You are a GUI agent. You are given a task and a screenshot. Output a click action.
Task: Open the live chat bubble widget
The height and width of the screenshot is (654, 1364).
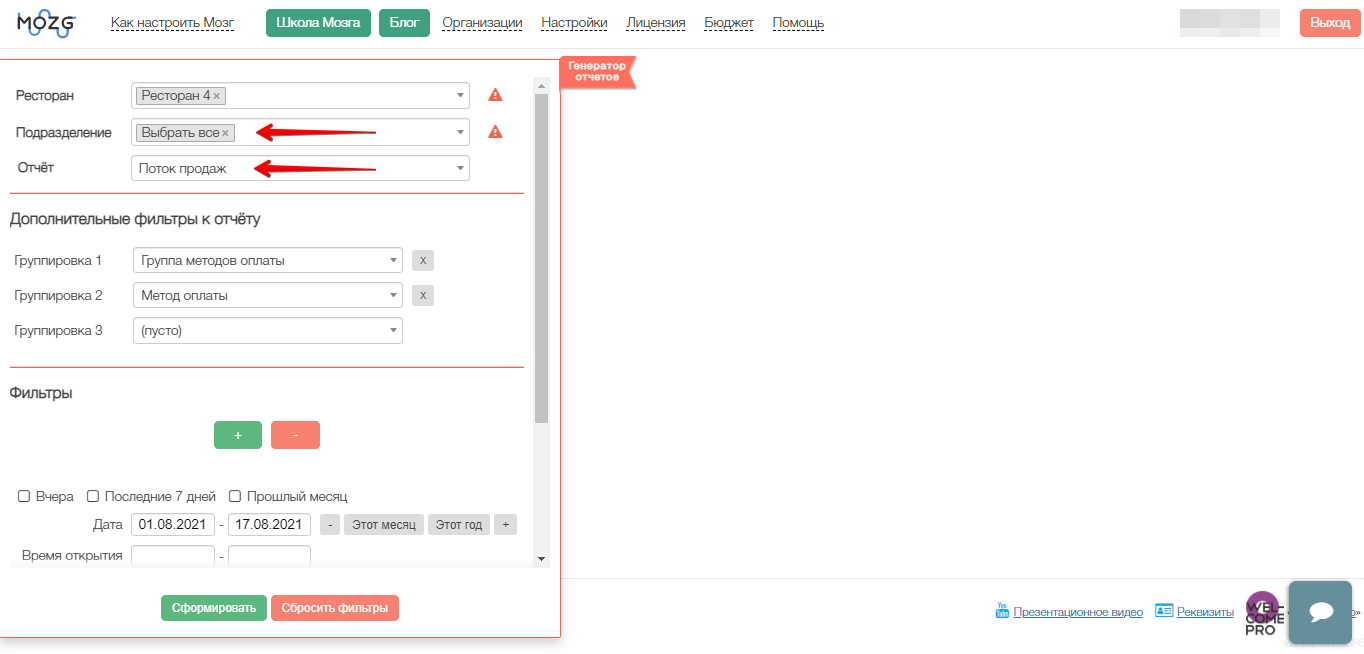1319,612
